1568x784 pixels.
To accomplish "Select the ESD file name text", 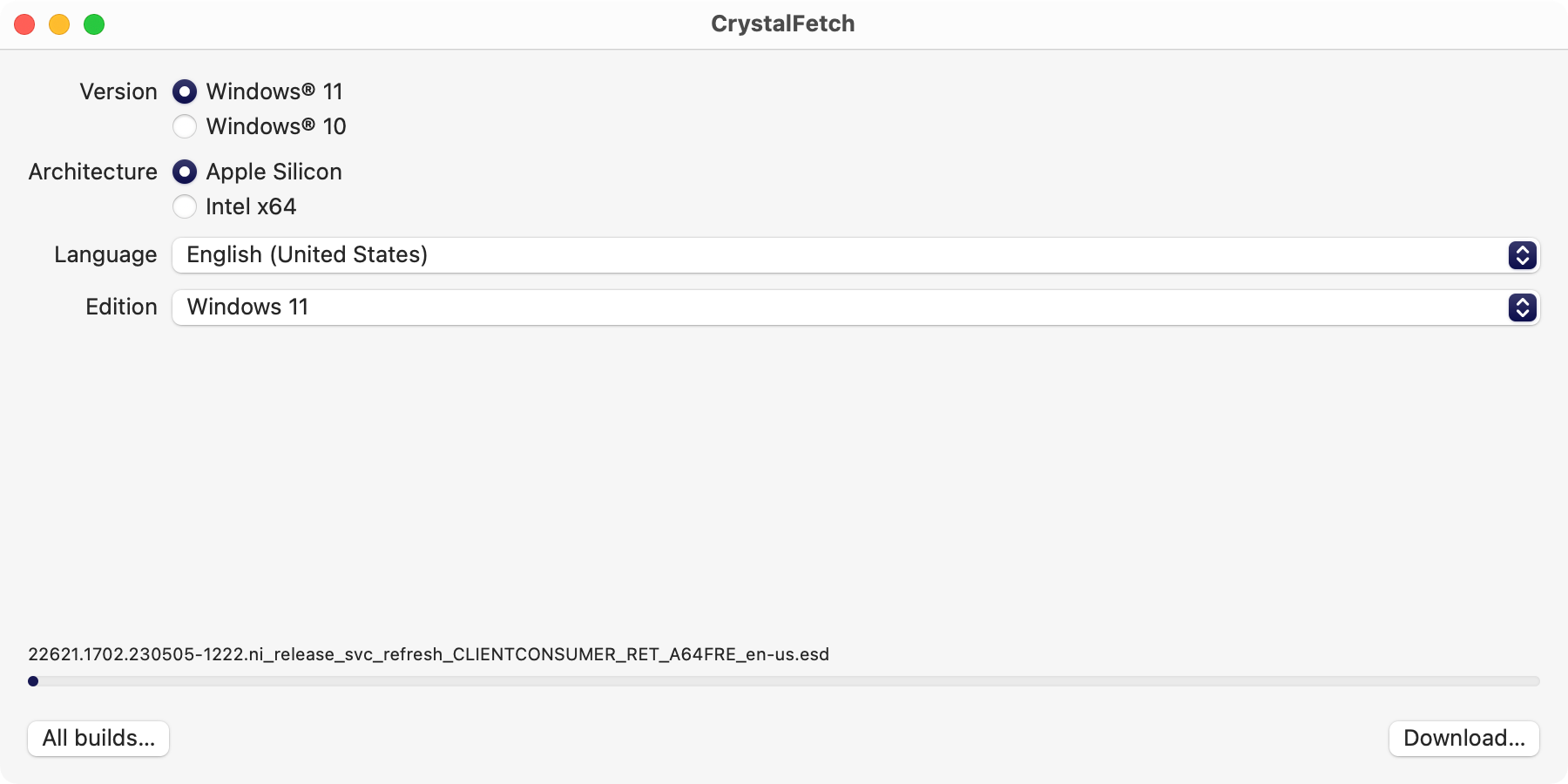I will [x=429, y=654].
